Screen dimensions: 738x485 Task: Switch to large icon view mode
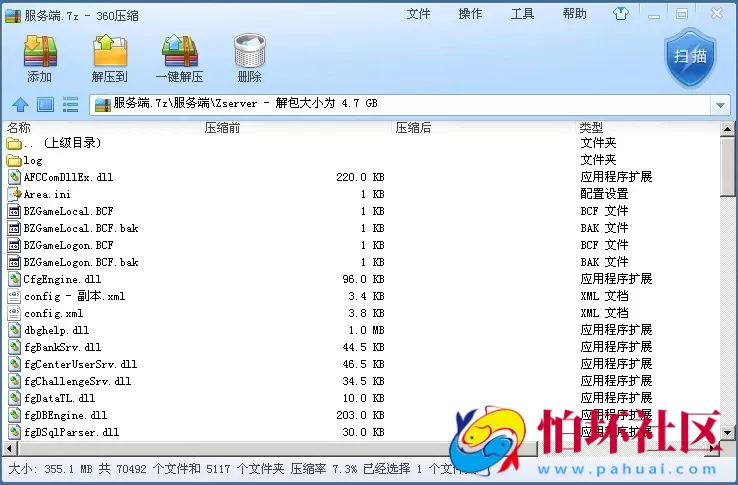pos(45,104)
